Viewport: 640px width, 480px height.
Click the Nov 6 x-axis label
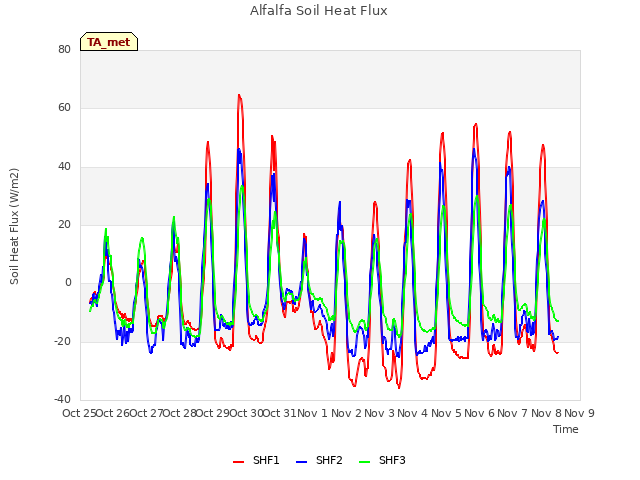point(479,413)
